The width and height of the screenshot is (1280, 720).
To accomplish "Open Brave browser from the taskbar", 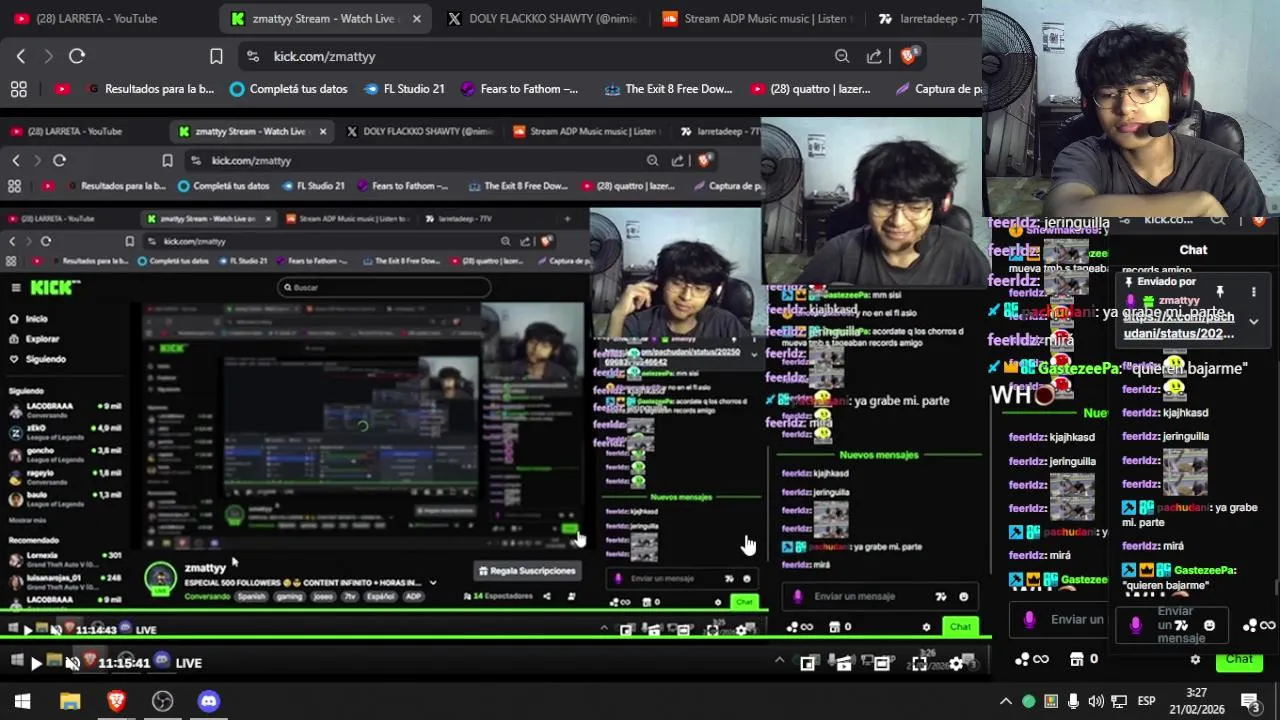I will [116, 701].
